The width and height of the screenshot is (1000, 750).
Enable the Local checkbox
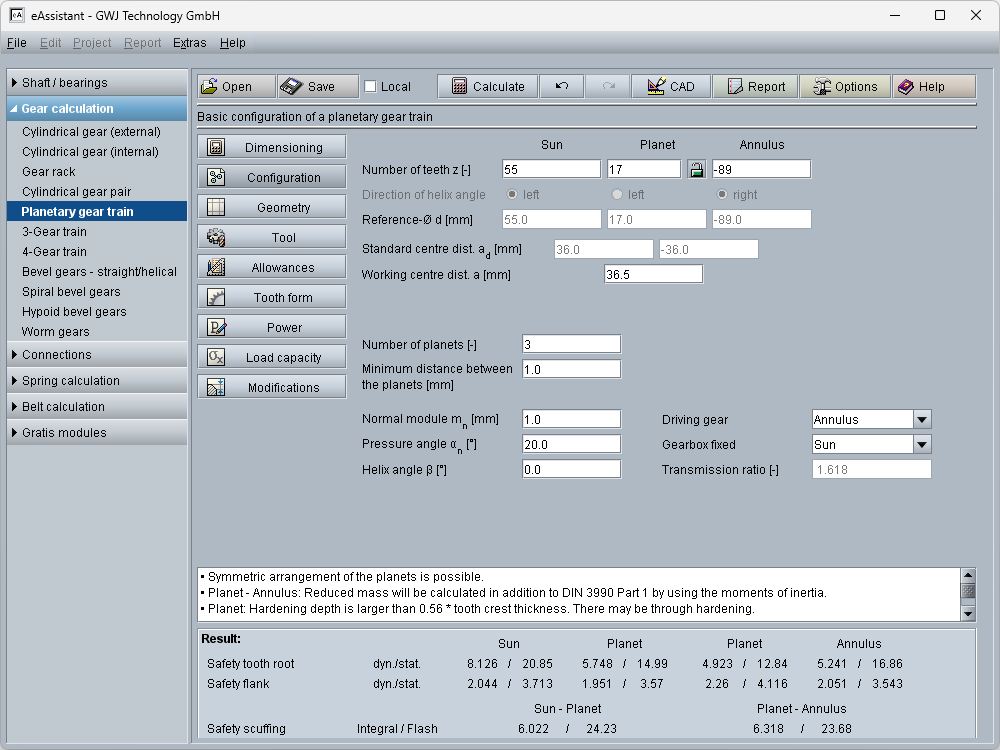click(371, 87)
